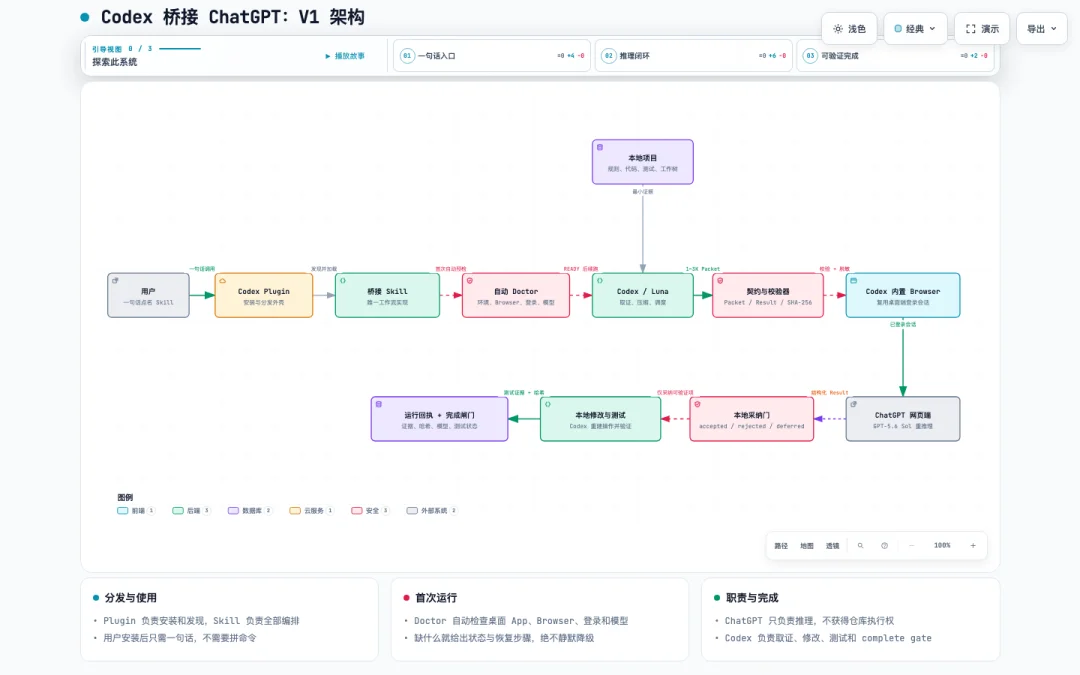This screenshot has height=675, width=1080.
Task: Click the 测试证据 + 结果 edge label
Action: tap(524, 393)
